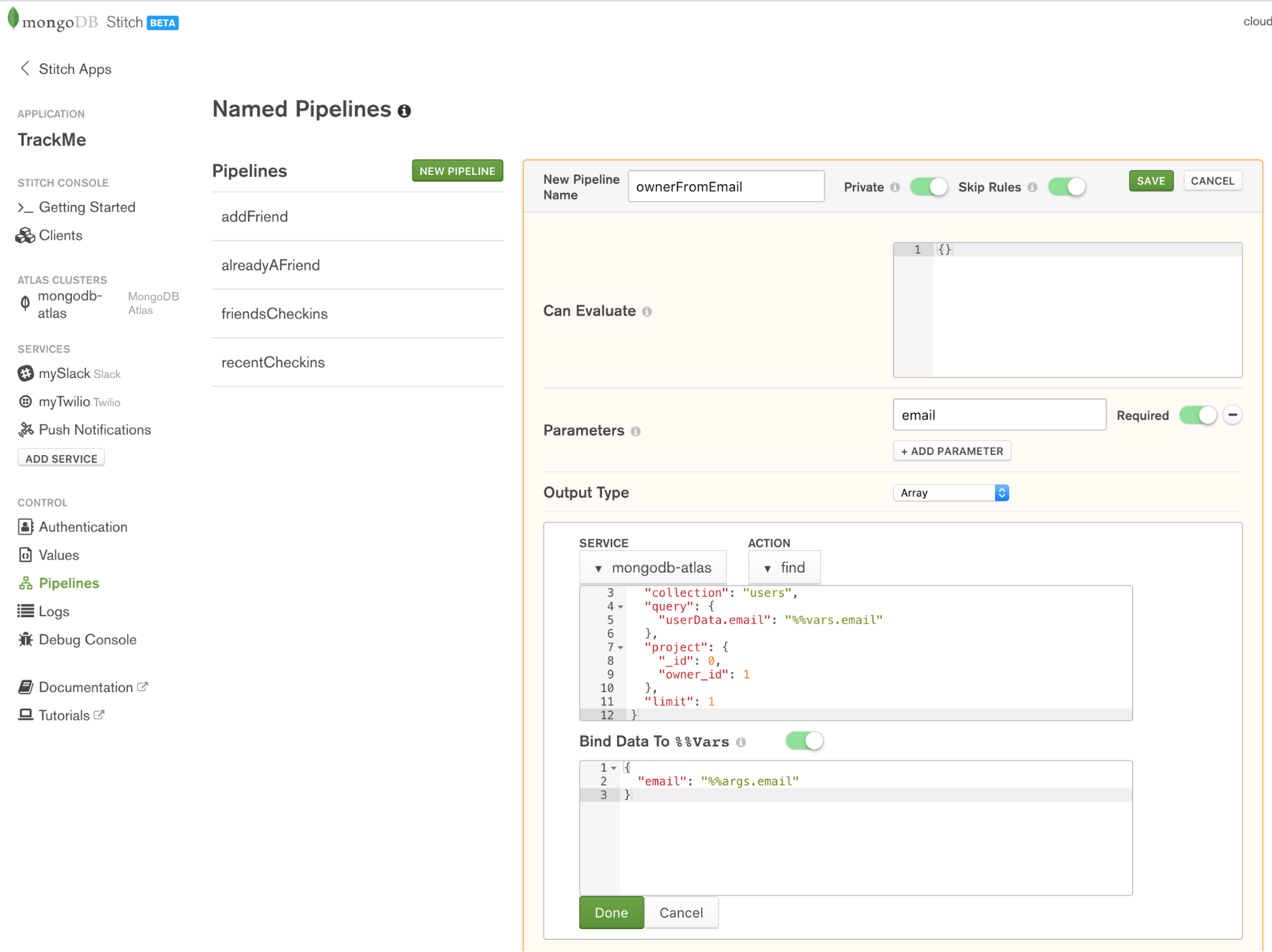Screen dimensions: 1272x952
Task: Open the ACTION dropdown showing find
Action: (x=784, y=567)
